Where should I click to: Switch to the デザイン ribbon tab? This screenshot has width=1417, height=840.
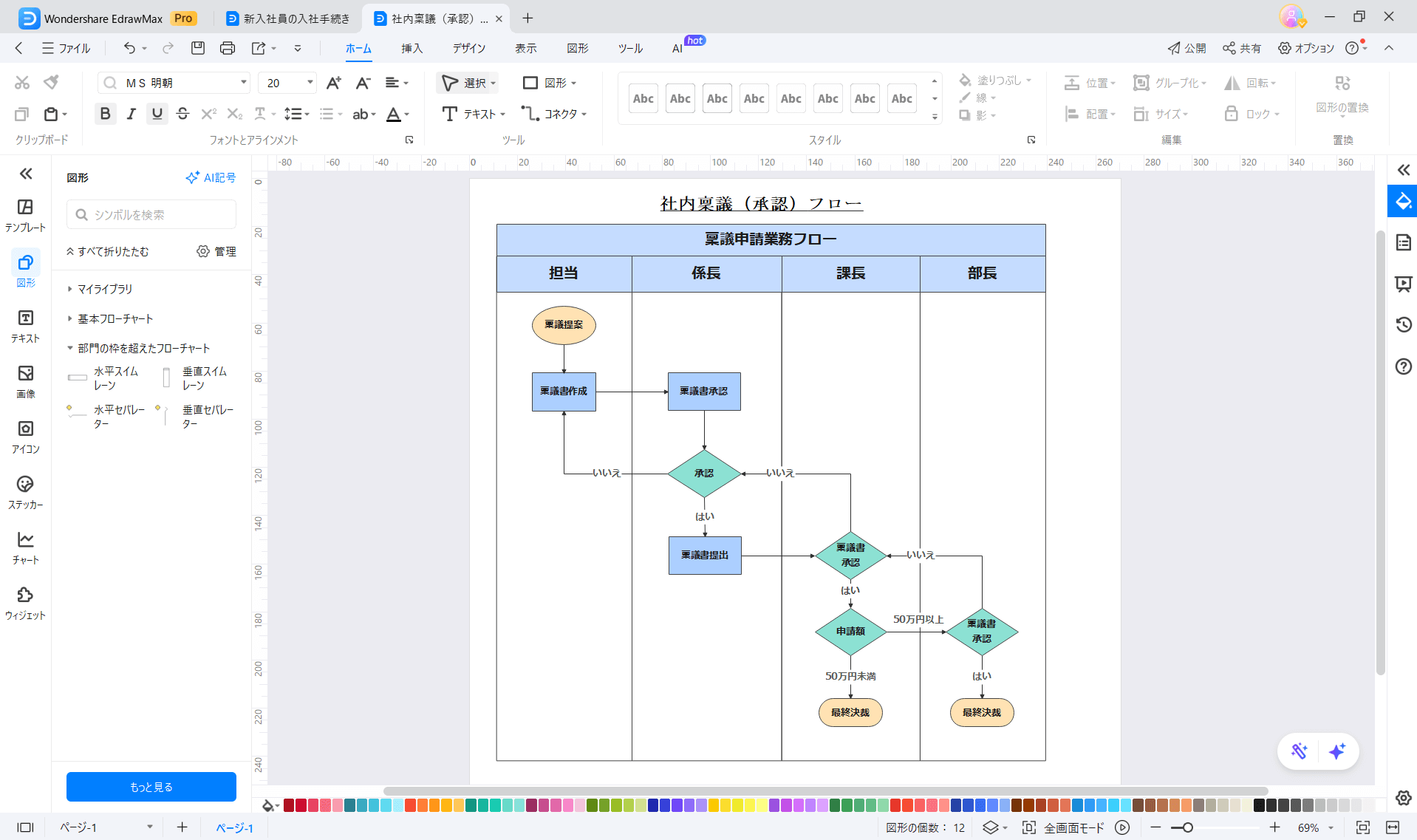tap(469, 48)
